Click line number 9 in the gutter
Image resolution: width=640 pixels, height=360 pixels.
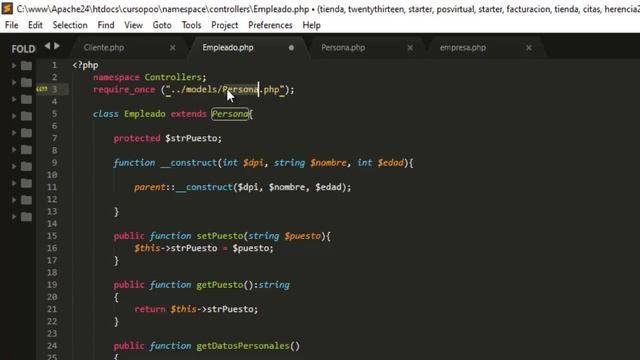(54, 162)
